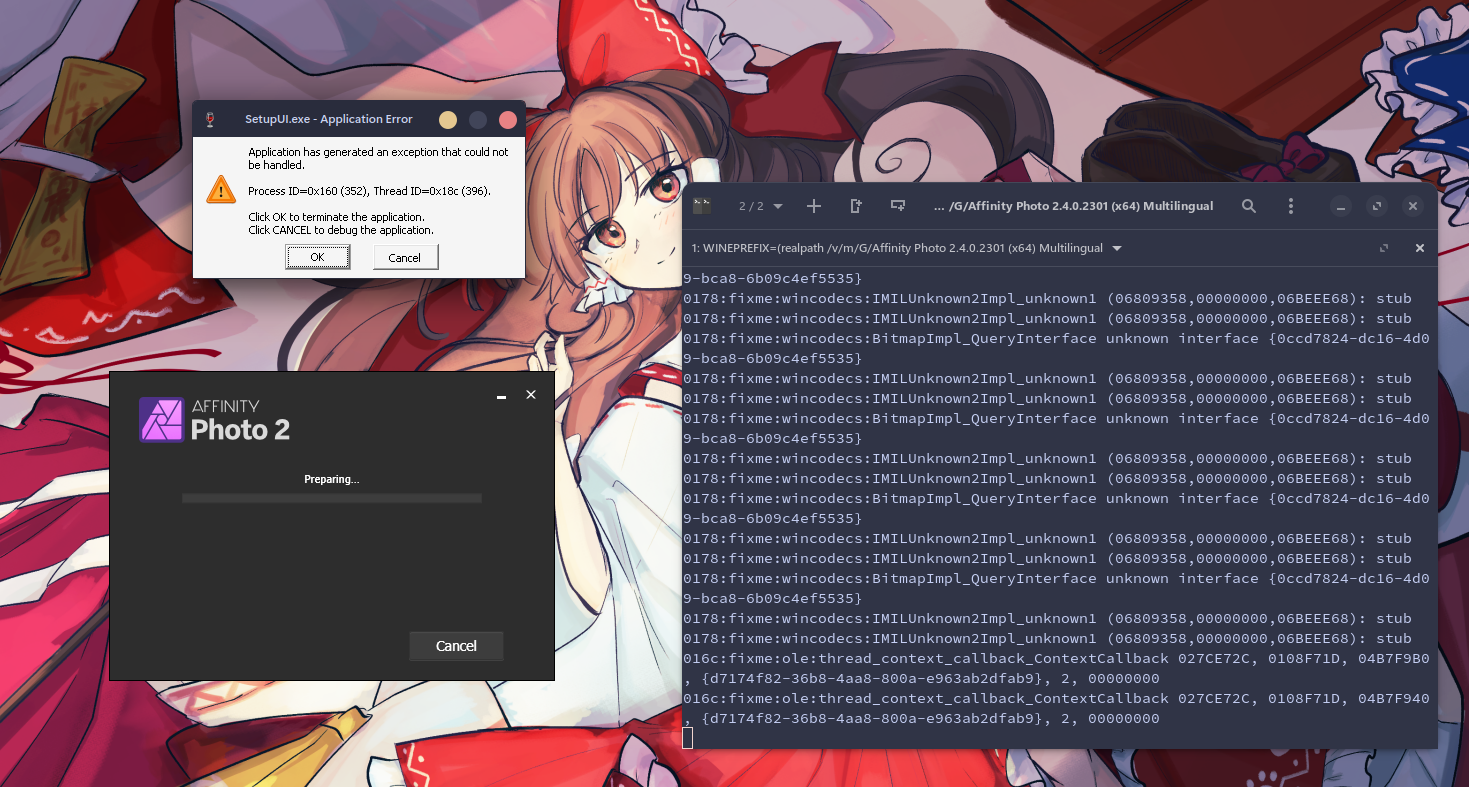Click the Affinity Photo 2 logo icon
1469x787 pixels.
click(161, 420)
